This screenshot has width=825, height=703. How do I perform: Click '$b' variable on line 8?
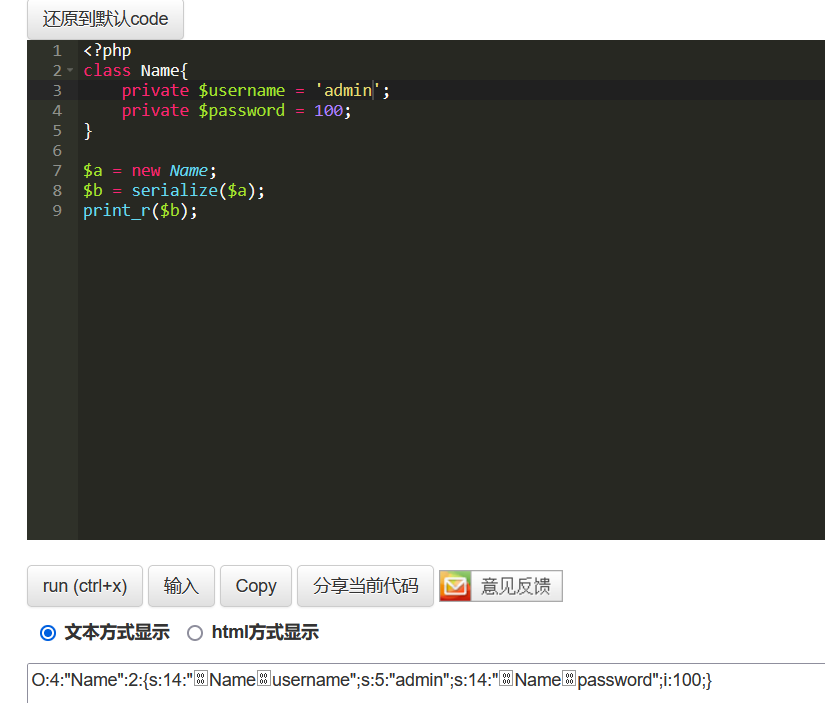93,190
